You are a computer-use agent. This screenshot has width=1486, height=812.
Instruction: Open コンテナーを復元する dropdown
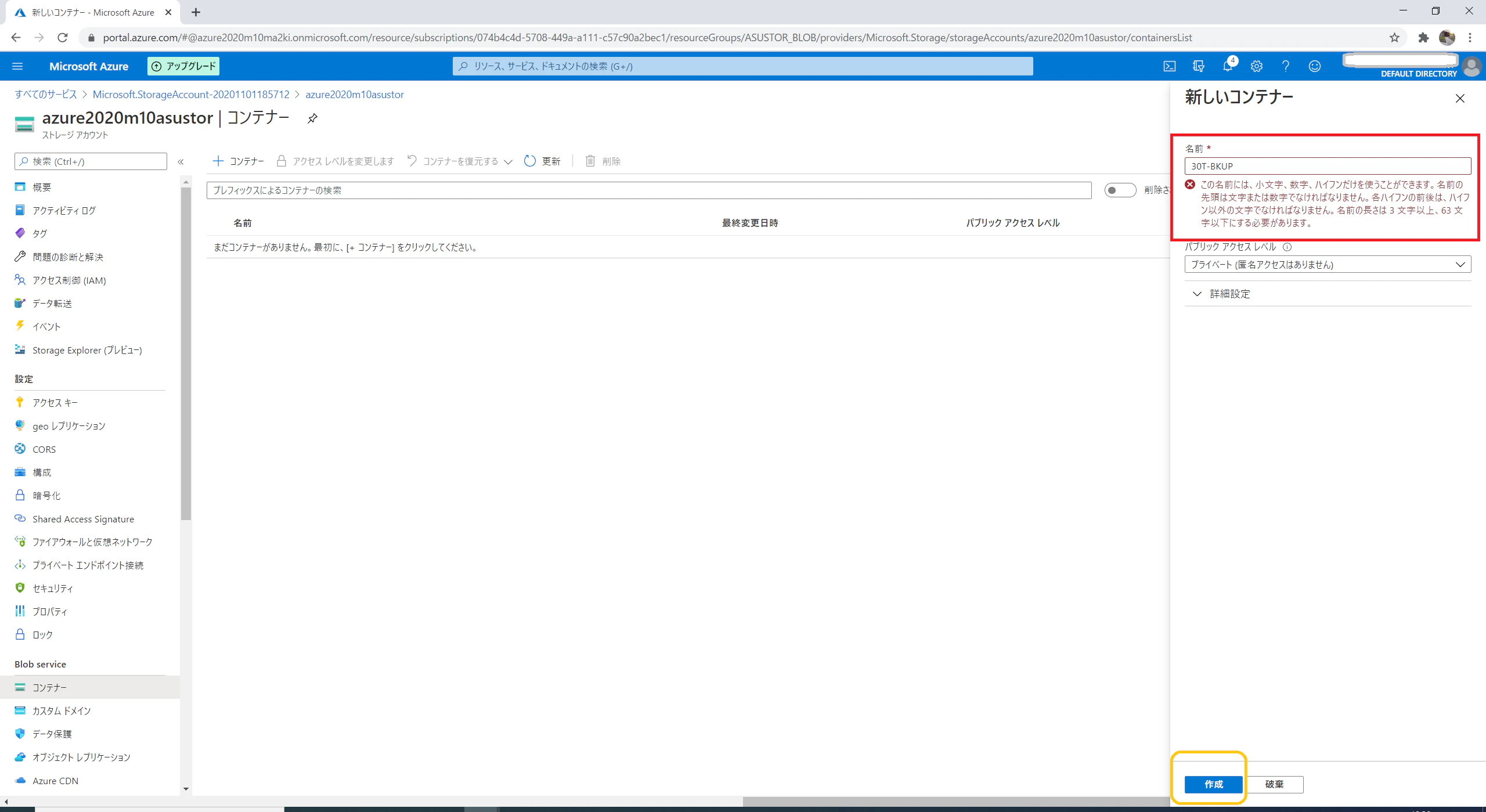coord(459,161)
